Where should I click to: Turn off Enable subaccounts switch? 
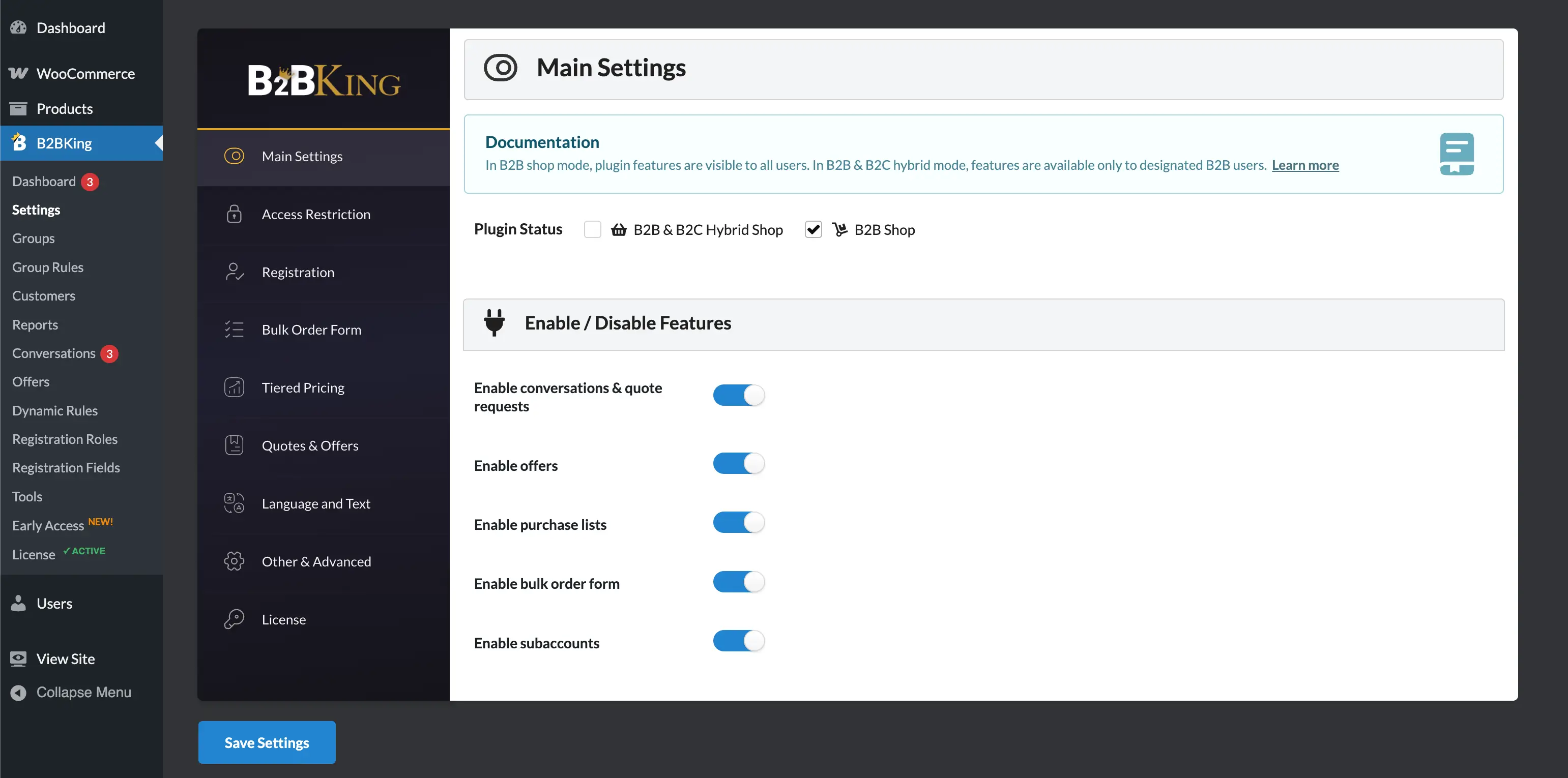pos(738,641)
